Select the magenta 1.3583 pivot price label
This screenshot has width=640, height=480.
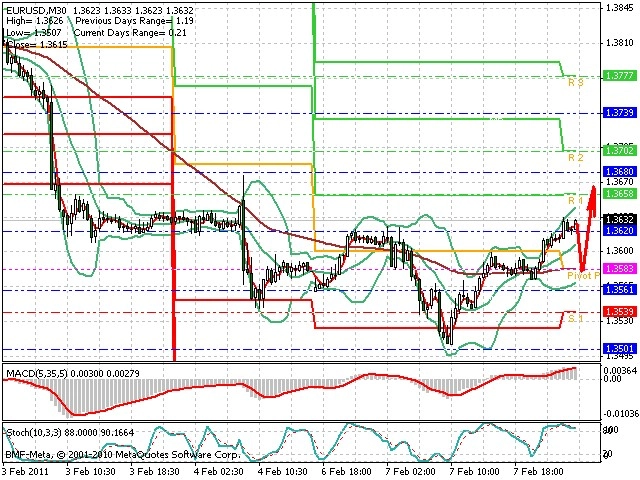(620, 269)
